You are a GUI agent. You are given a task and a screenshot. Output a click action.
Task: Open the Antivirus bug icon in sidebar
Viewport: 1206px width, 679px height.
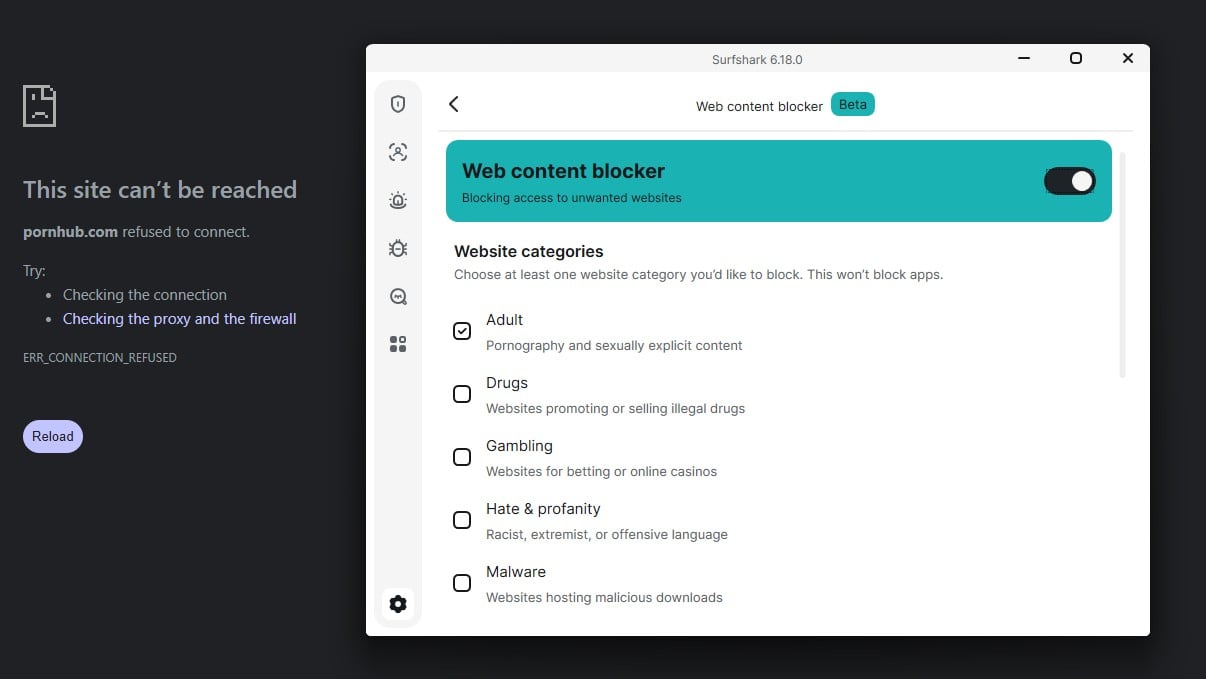pos(398,248)
